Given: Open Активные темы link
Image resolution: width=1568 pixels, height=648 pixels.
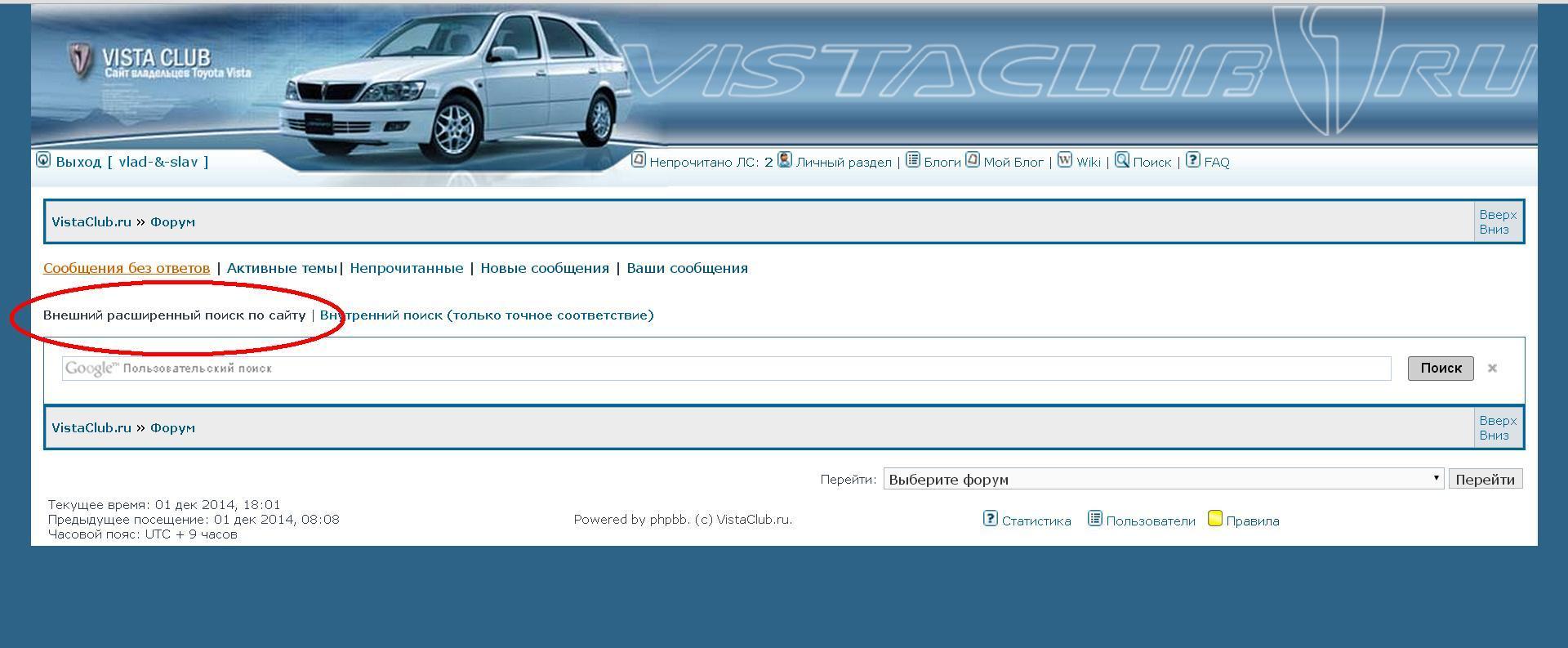Looking at the screenshot, I should tap(282, 268).
